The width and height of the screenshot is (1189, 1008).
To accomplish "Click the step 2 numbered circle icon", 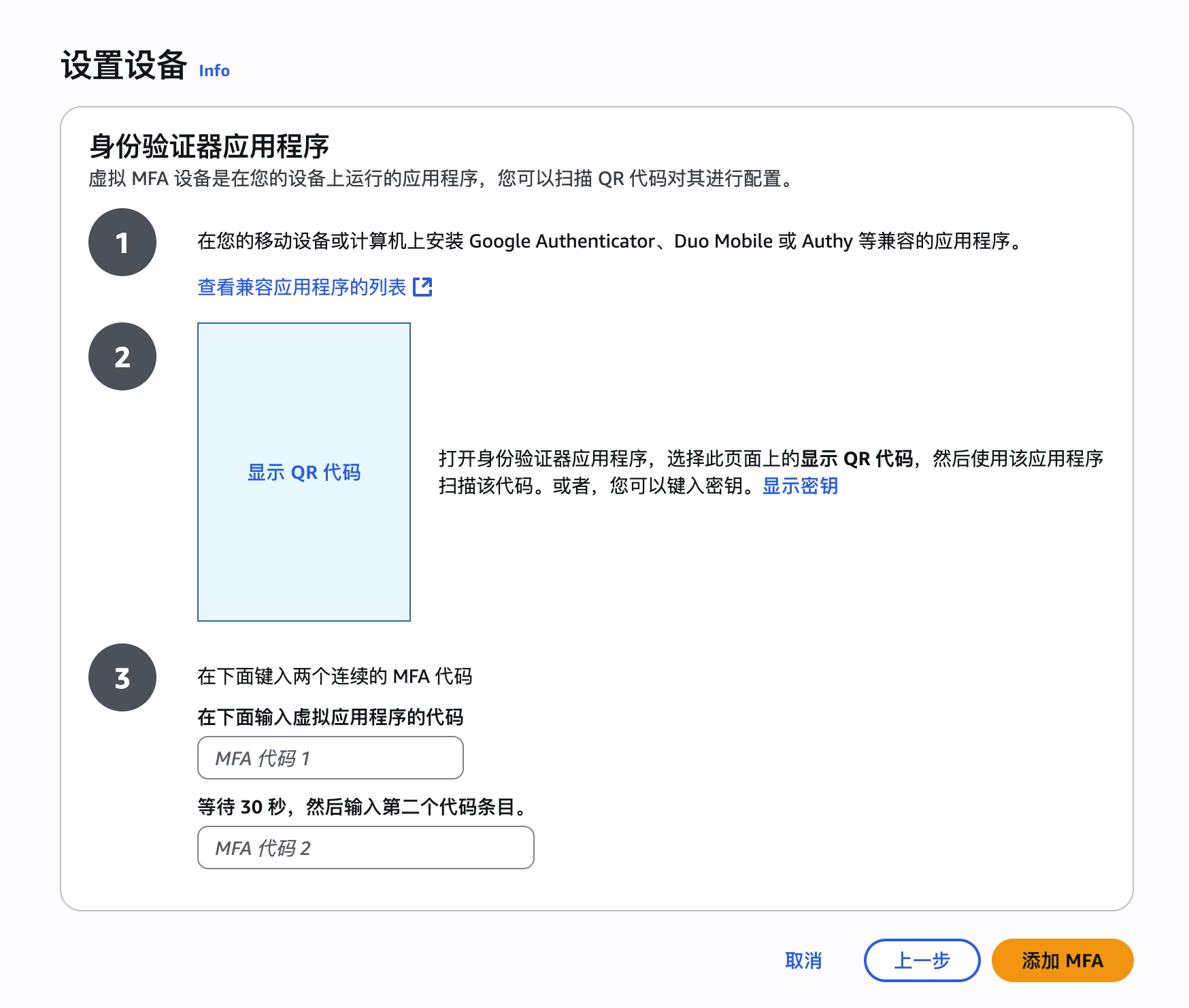I will coord(122,356).
